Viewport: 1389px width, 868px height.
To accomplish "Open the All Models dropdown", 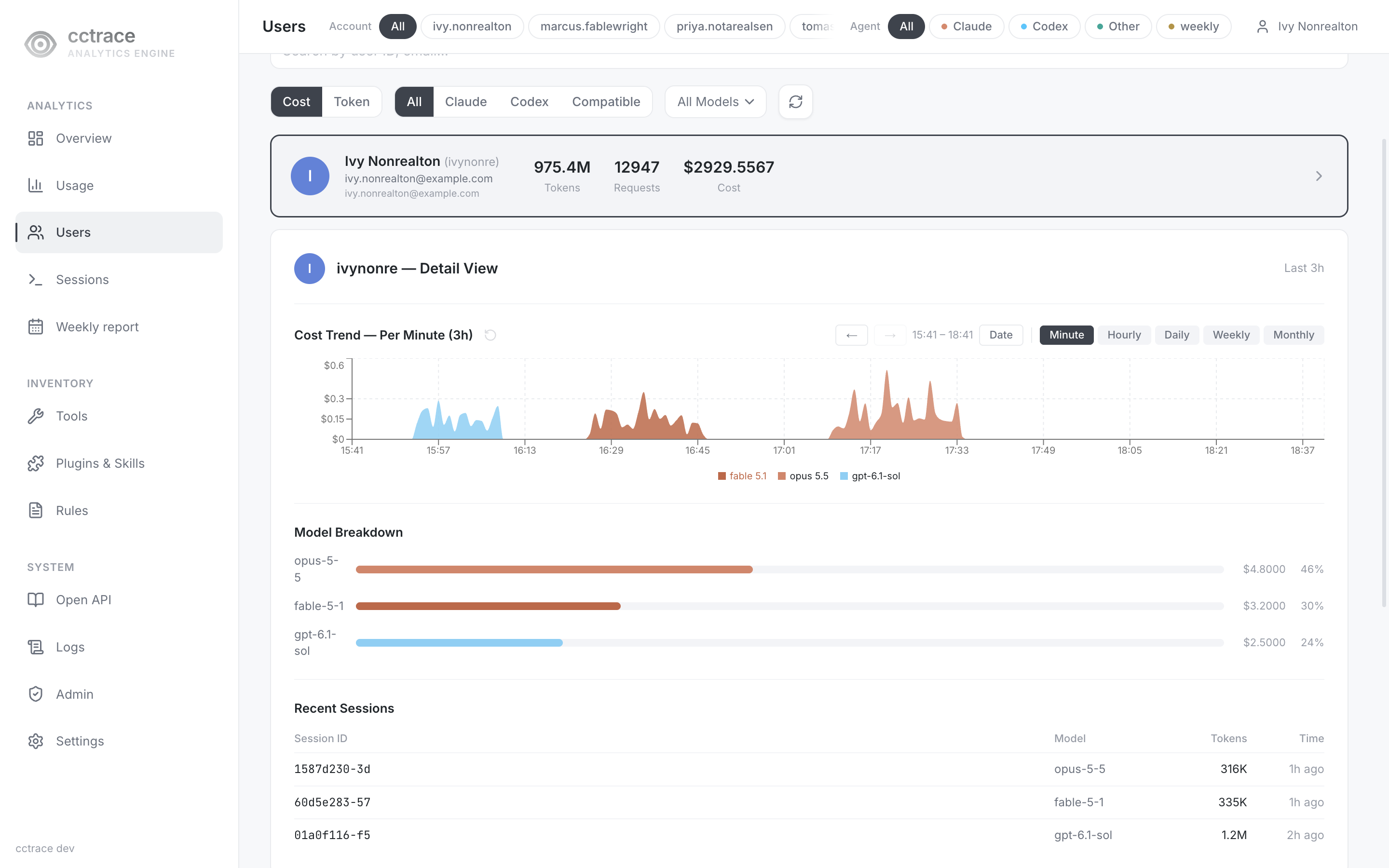I will [715, 102].
